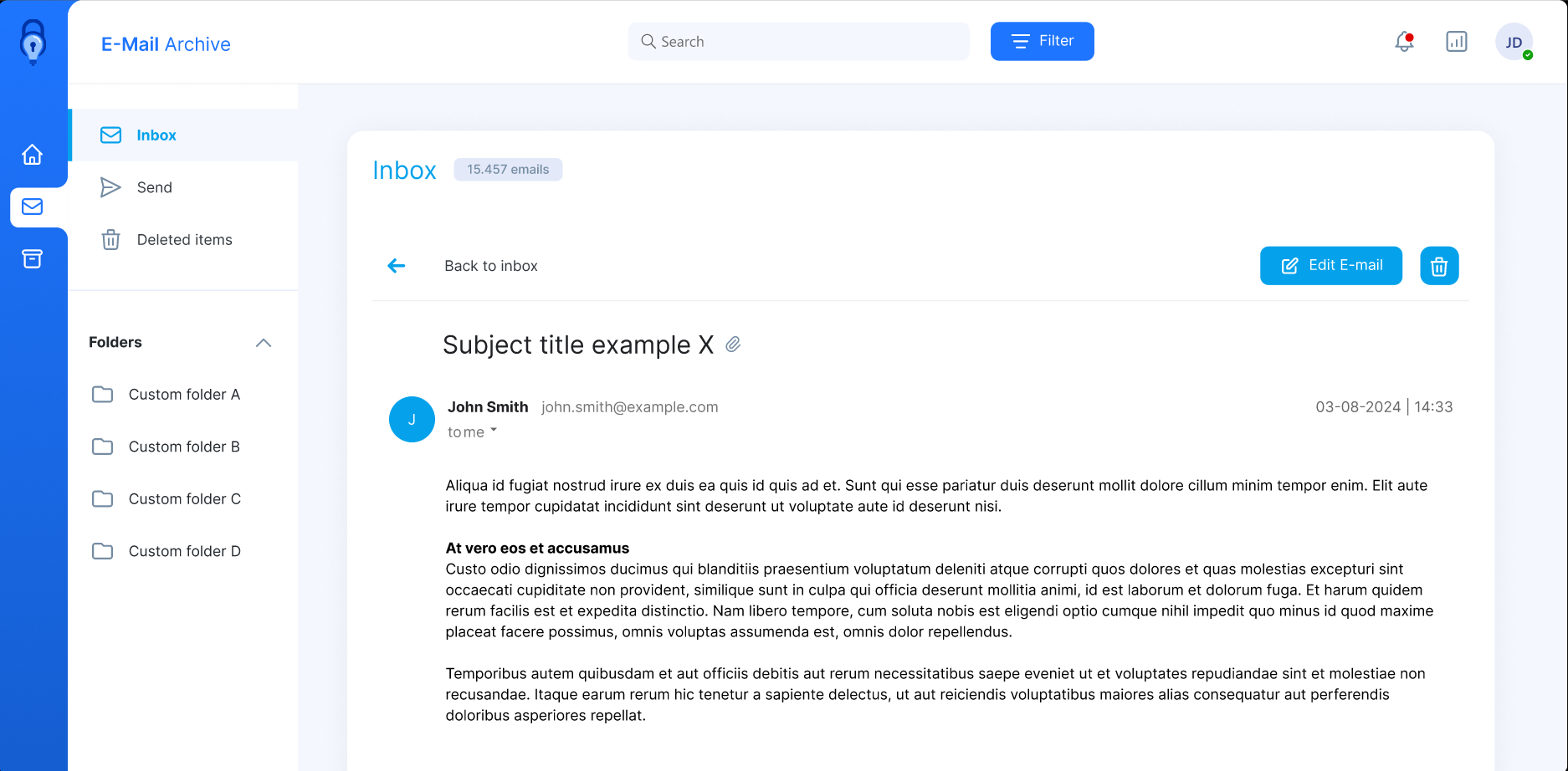Click the Back to inbox link

(x=491, y=266)
